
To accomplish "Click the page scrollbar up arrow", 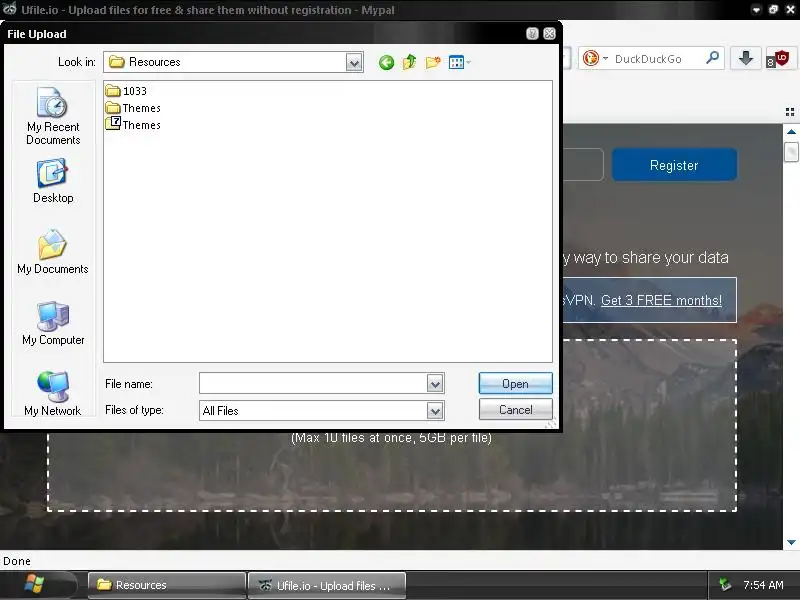I will tap(791, 132).
